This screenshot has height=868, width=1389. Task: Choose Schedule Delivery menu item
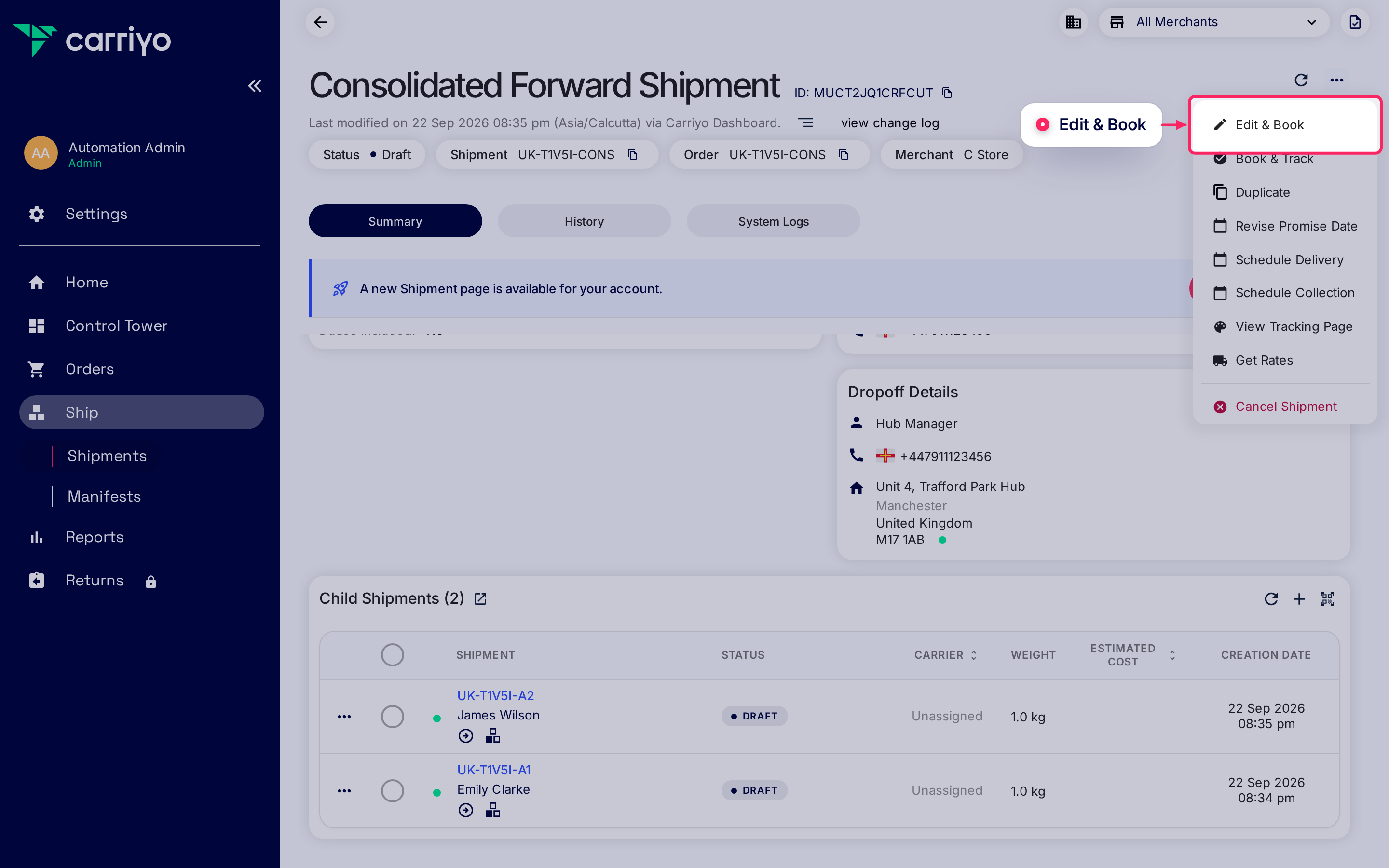click(x=1284, y=259)
